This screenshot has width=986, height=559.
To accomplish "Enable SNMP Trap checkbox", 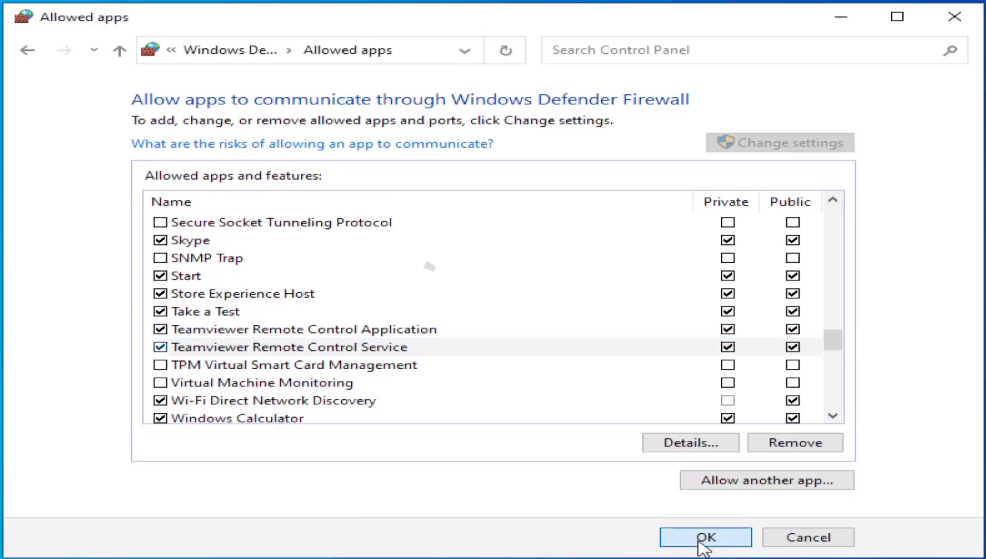I will pos(160,258).
